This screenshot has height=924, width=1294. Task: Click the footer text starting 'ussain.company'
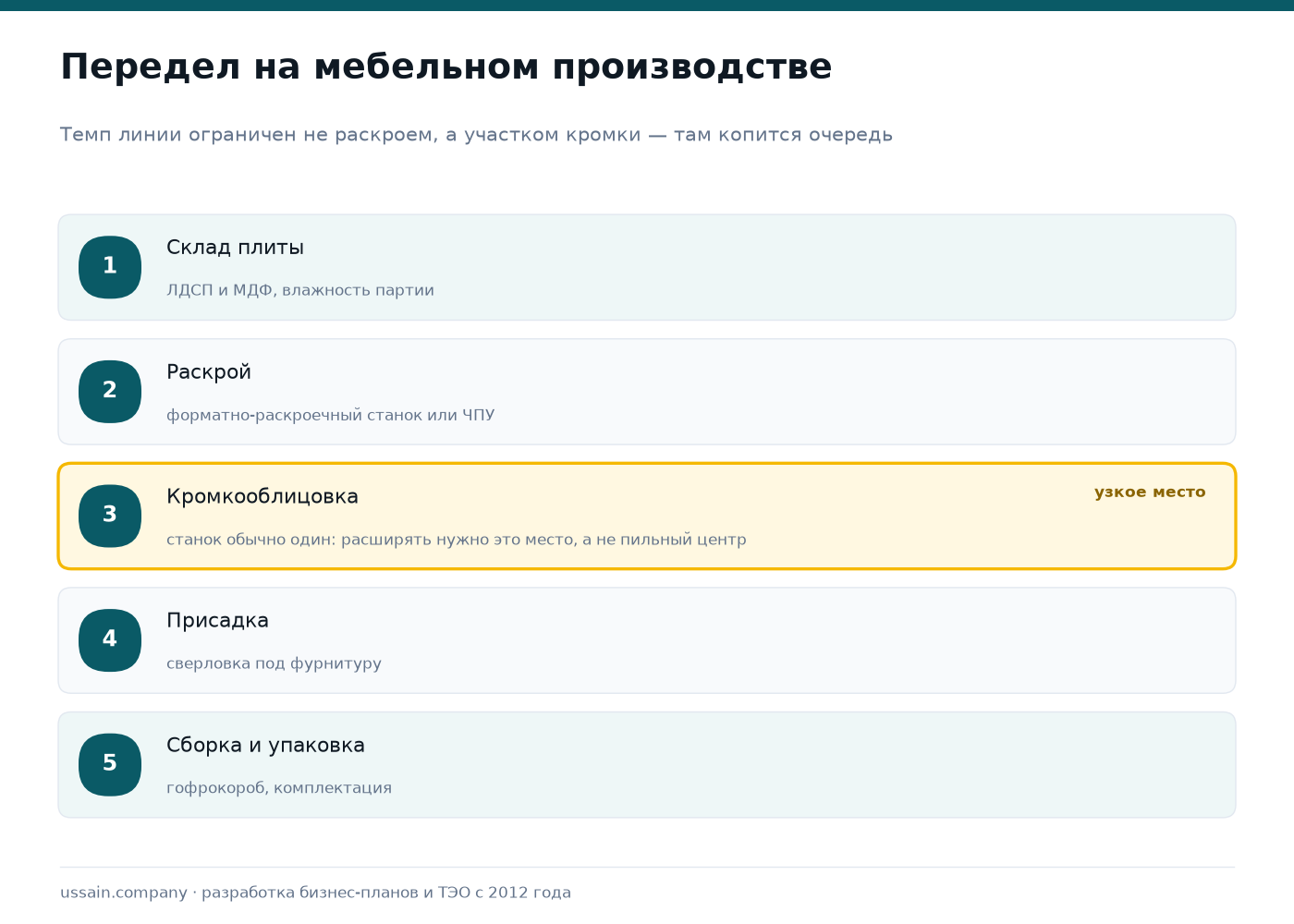(x=315, y=893)
